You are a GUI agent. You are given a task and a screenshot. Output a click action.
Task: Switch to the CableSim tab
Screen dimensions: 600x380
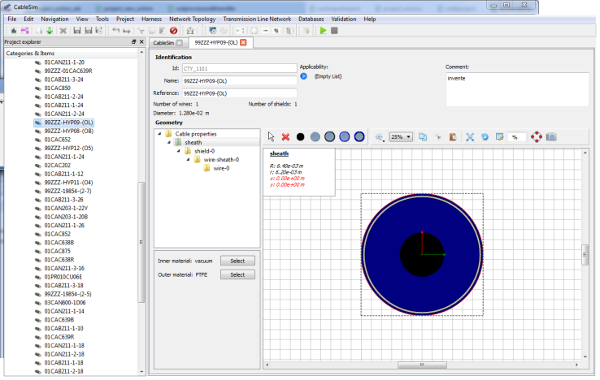pos(164,42)
